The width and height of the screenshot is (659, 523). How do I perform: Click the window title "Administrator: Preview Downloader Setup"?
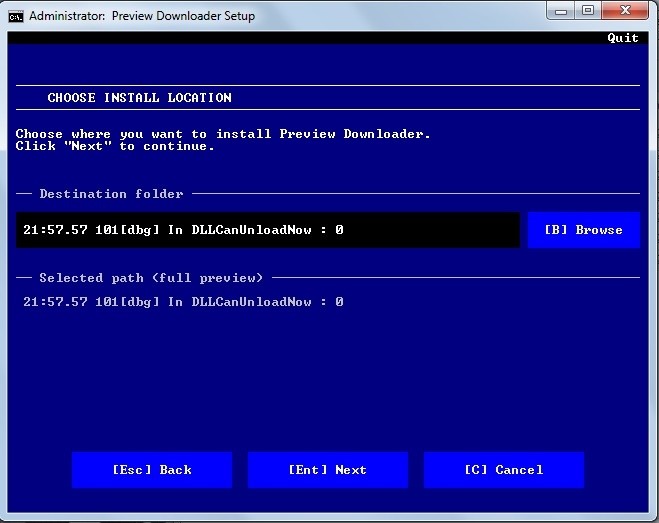click(x=142, y=16)
